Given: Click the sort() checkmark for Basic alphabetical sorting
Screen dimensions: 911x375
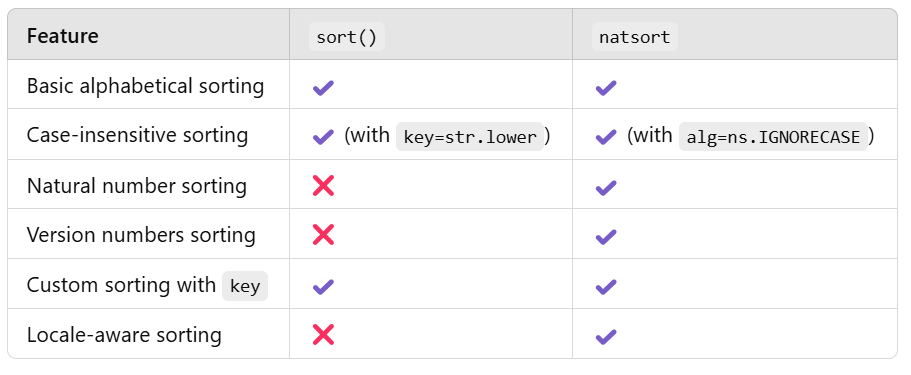Looking at the screenshot, I should (x=323, y=88).
